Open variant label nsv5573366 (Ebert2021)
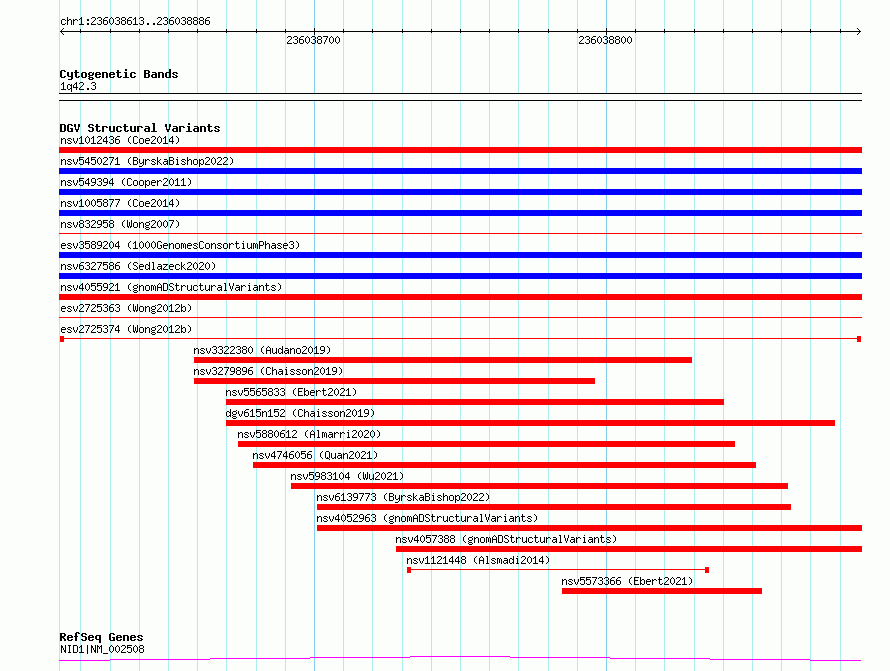This screenshot has height=671, width=890. (627, 581)
